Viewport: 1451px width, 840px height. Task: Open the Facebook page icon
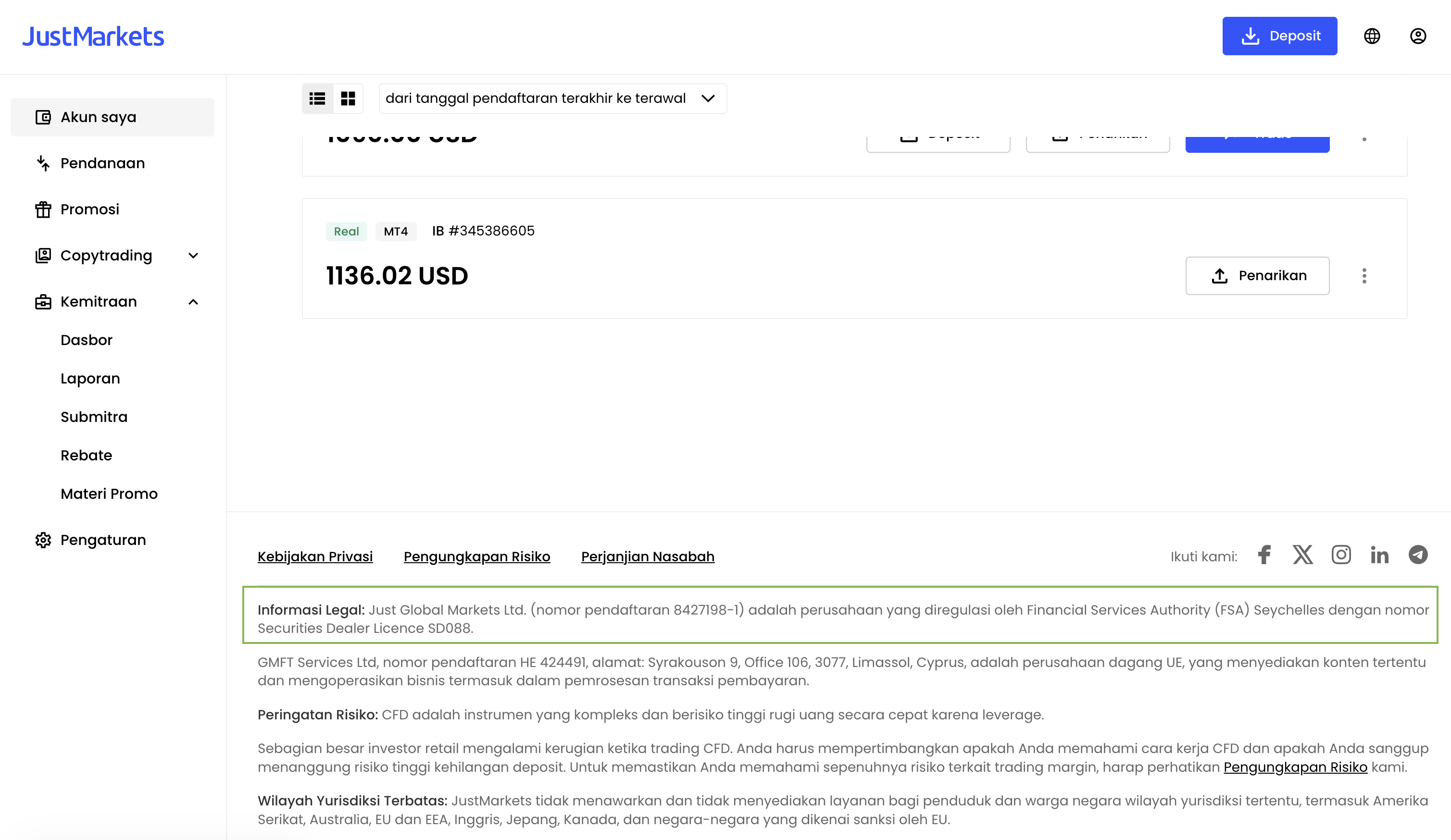[x=1264, y=555]
